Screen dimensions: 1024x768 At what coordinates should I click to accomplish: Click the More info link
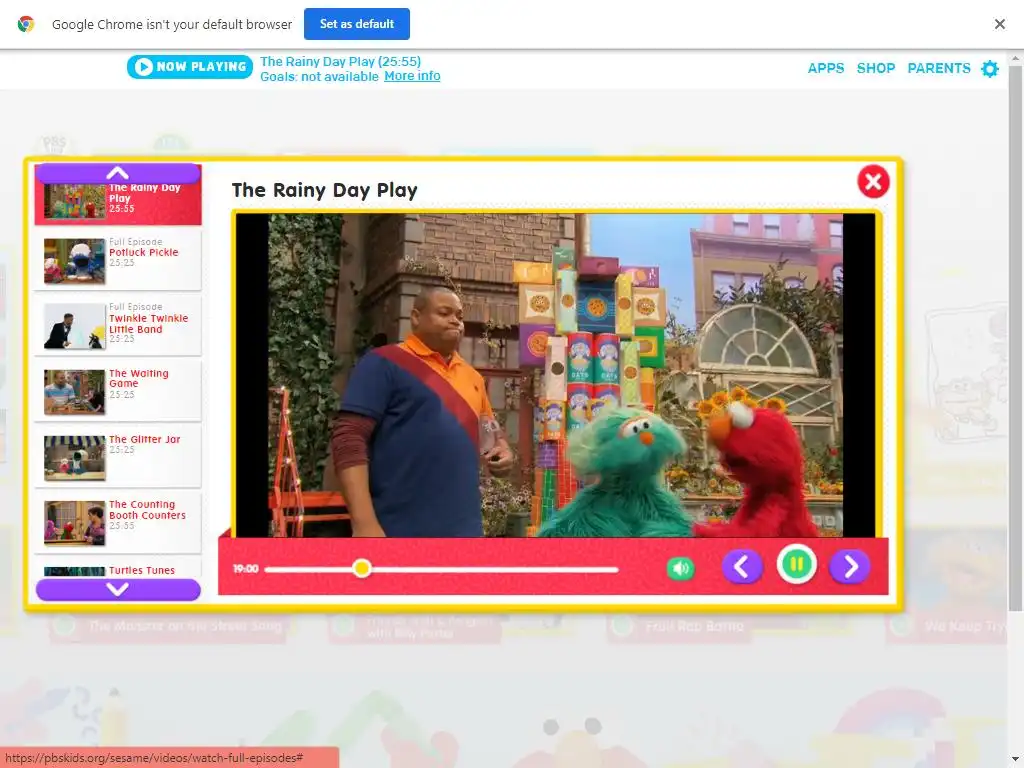412,76
